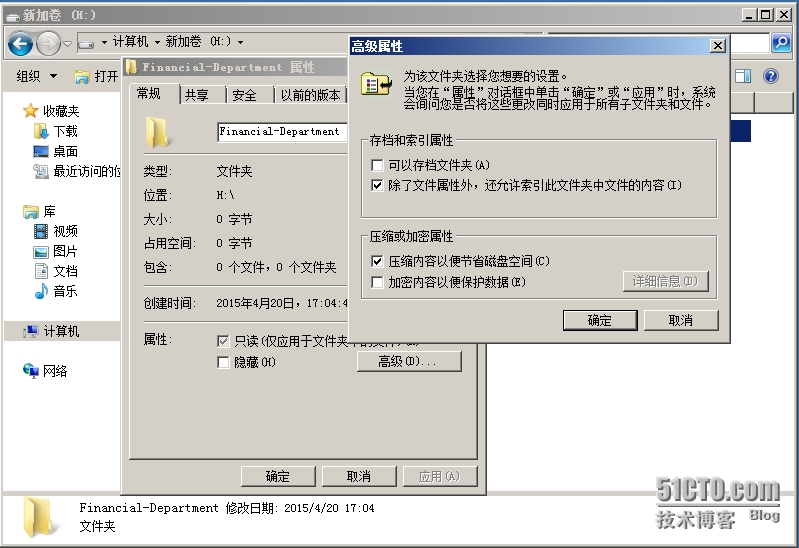The image size is (799, 548).
Task: Click 确定 in the 高级属性 dialog
Action: click(x=600, y=321)
